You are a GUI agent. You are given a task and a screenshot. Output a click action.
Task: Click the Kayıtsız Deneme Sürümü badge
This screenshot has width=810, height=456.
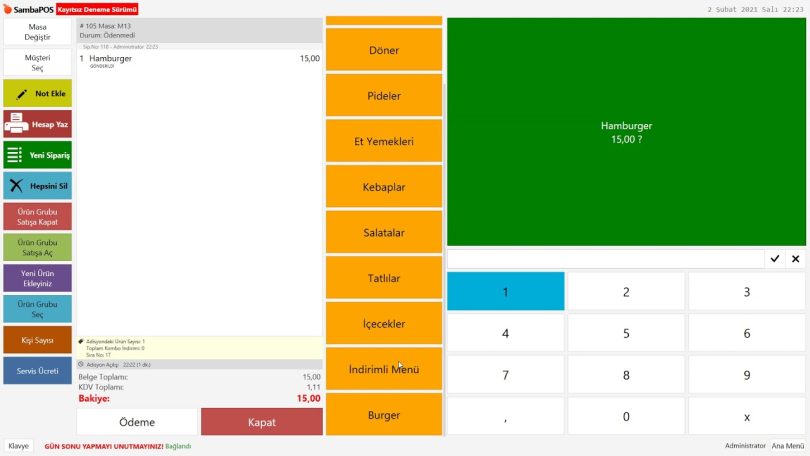pyautogui.click(x=97, y=9)
